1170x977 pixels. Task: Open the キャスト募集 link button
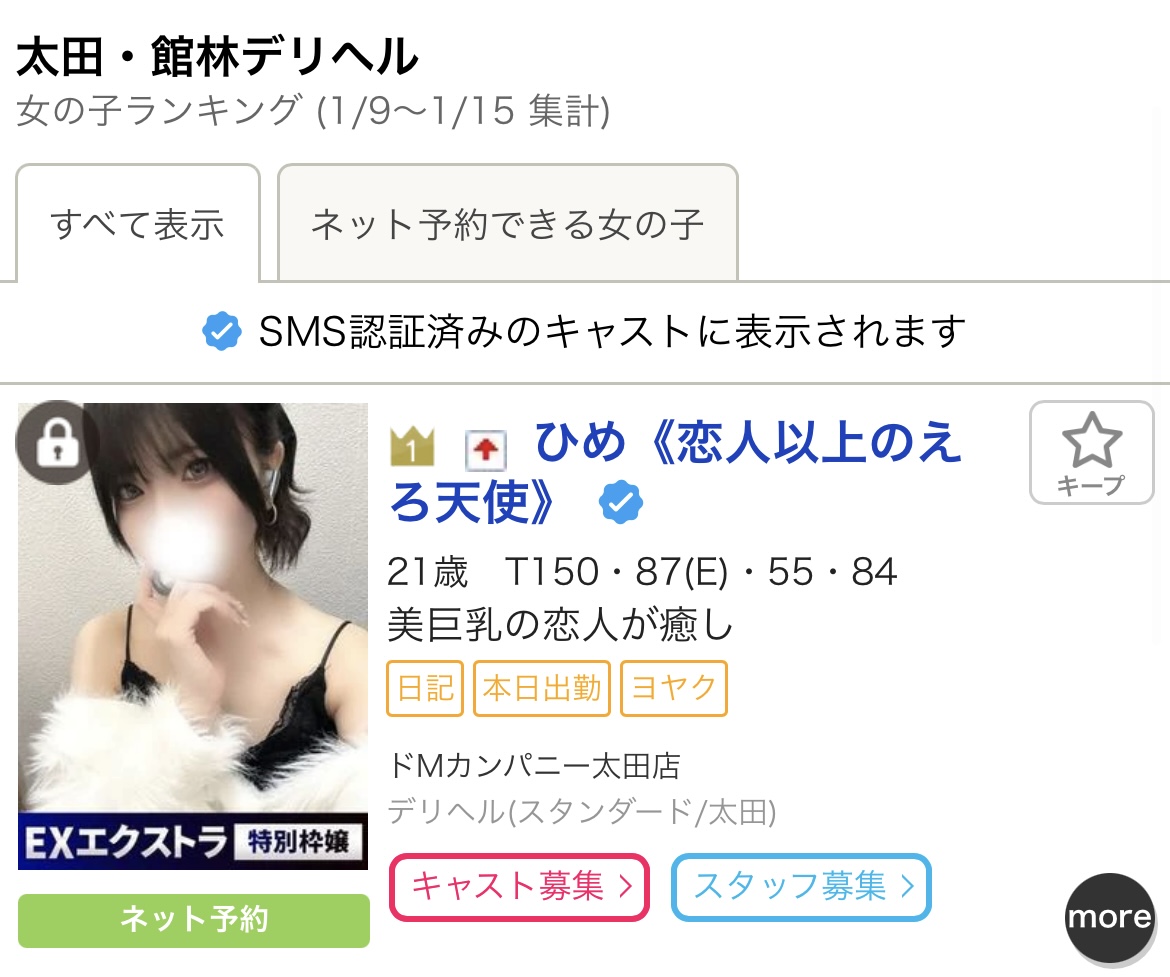[519, 887]
